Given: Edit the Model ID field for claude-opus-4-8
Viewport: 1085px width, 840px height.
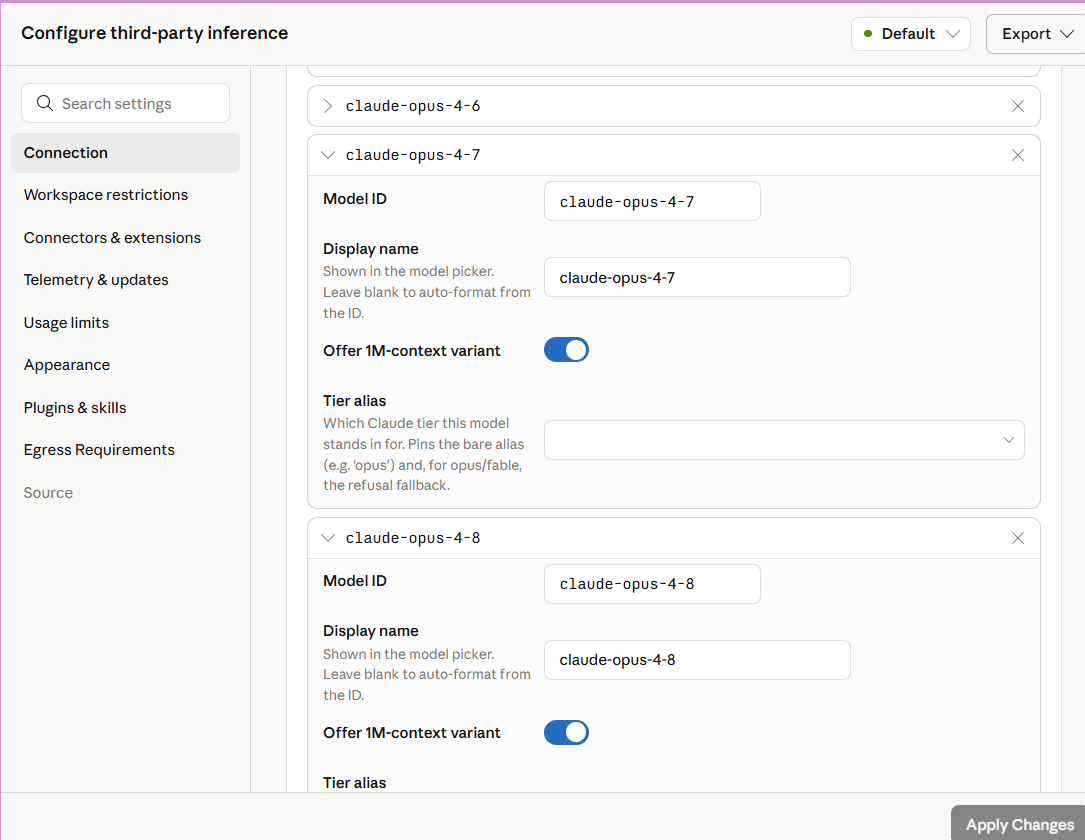Looking at the screenshot, I should pyautogui.click(x=652, y=584).
